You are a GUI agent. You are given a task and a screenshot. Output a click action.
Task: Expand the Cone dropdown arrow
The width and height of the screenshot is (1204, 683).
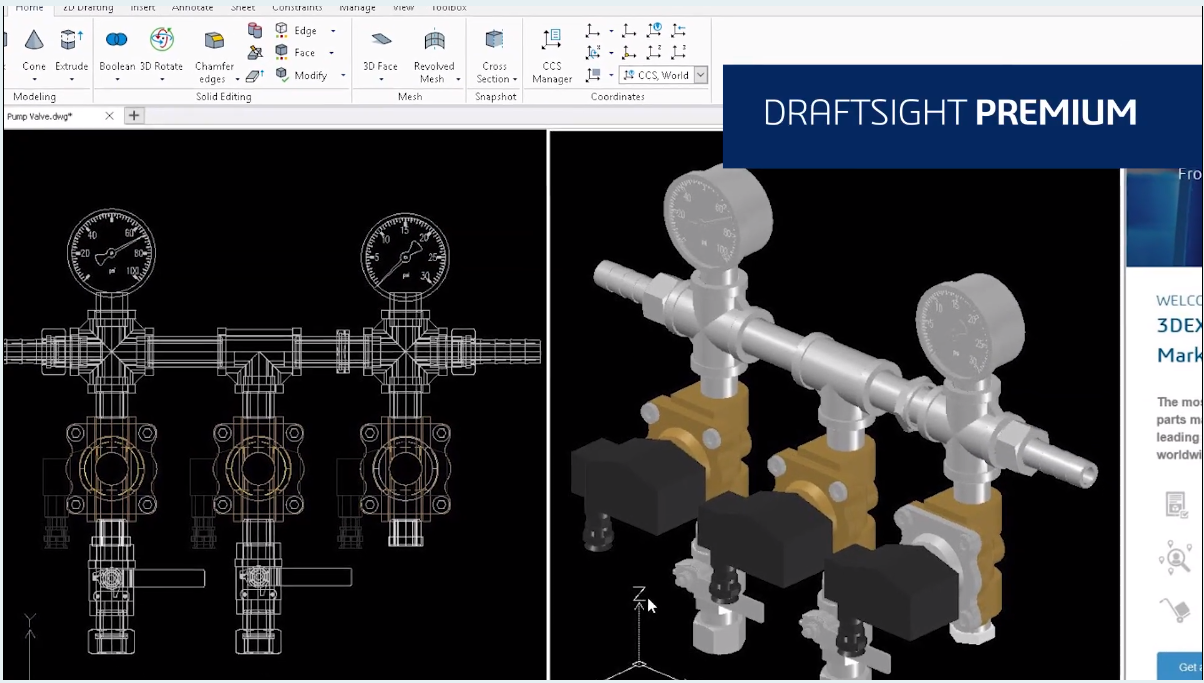point(34,79)
